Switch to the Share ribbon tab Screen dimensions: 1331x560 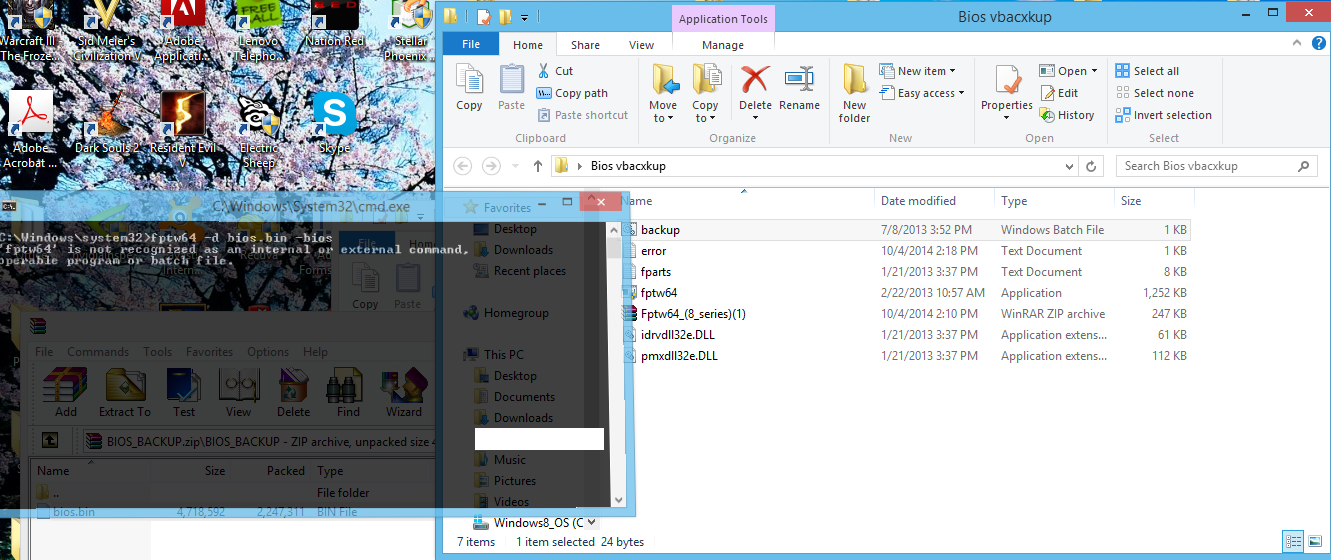click(585, 45)
